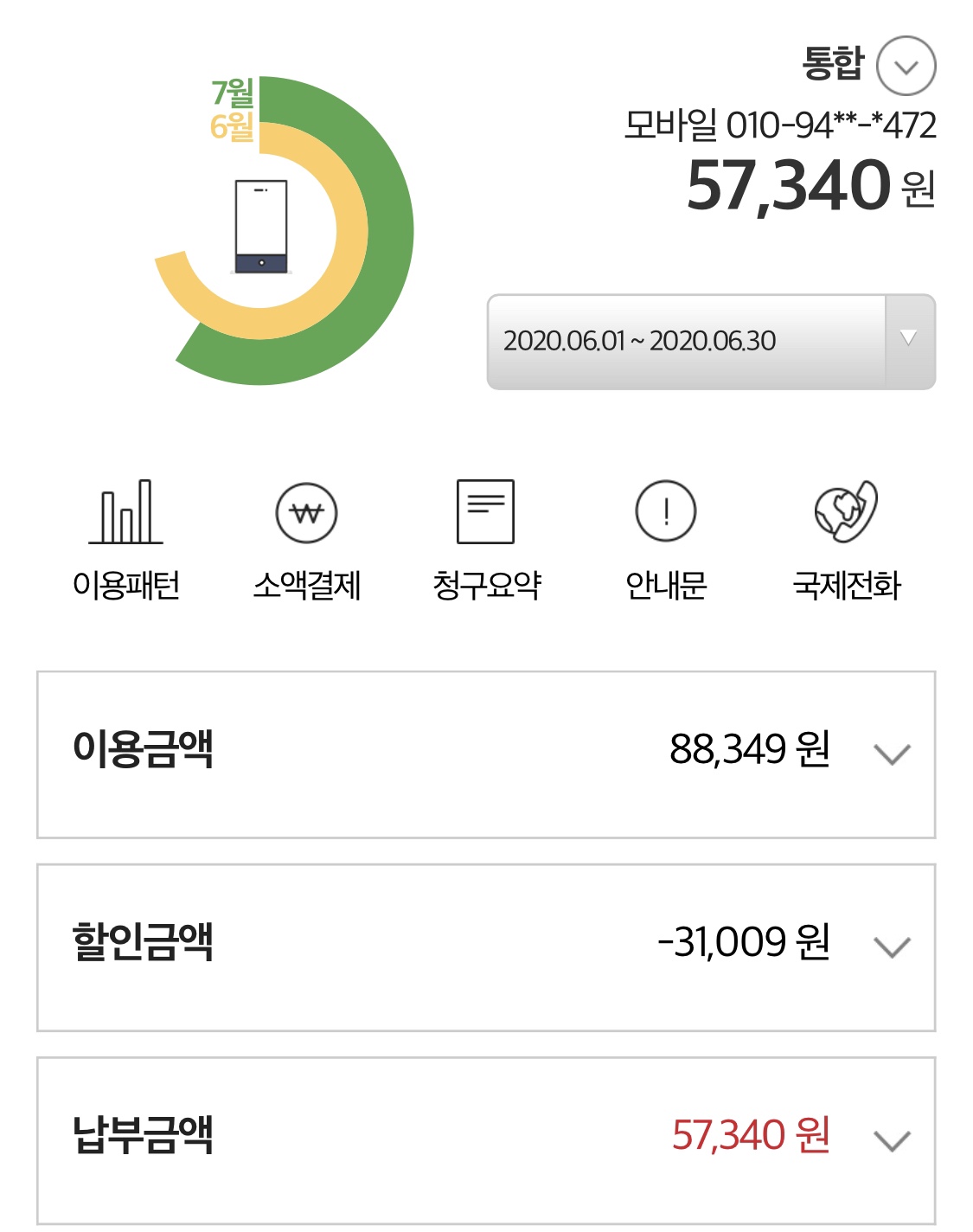Open the 국제전화 globe phone icon
This screenshot has height=1232, width=973.
(846, 512)
